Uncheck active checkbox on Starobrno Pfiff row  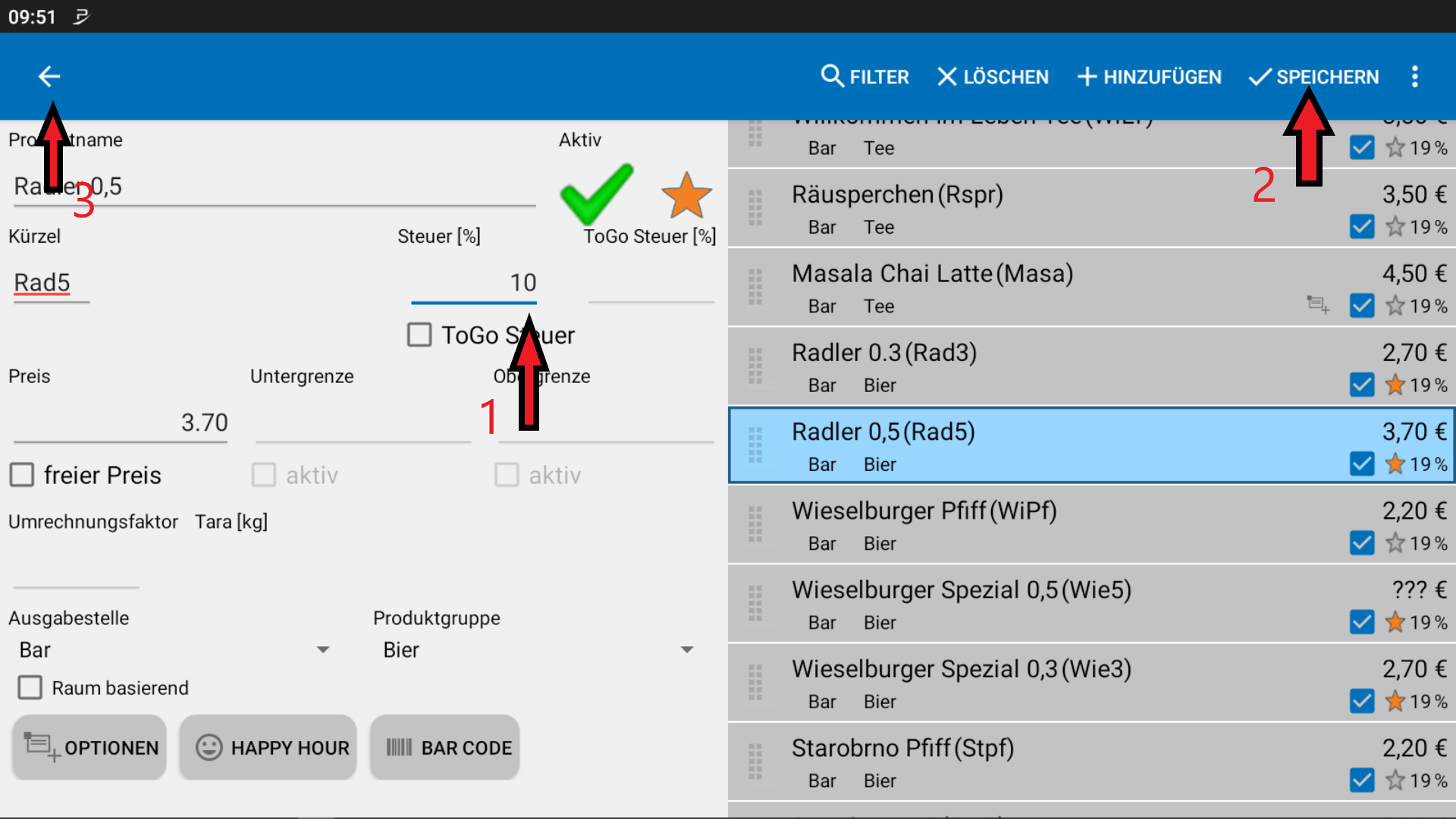tap(1362, 780)
